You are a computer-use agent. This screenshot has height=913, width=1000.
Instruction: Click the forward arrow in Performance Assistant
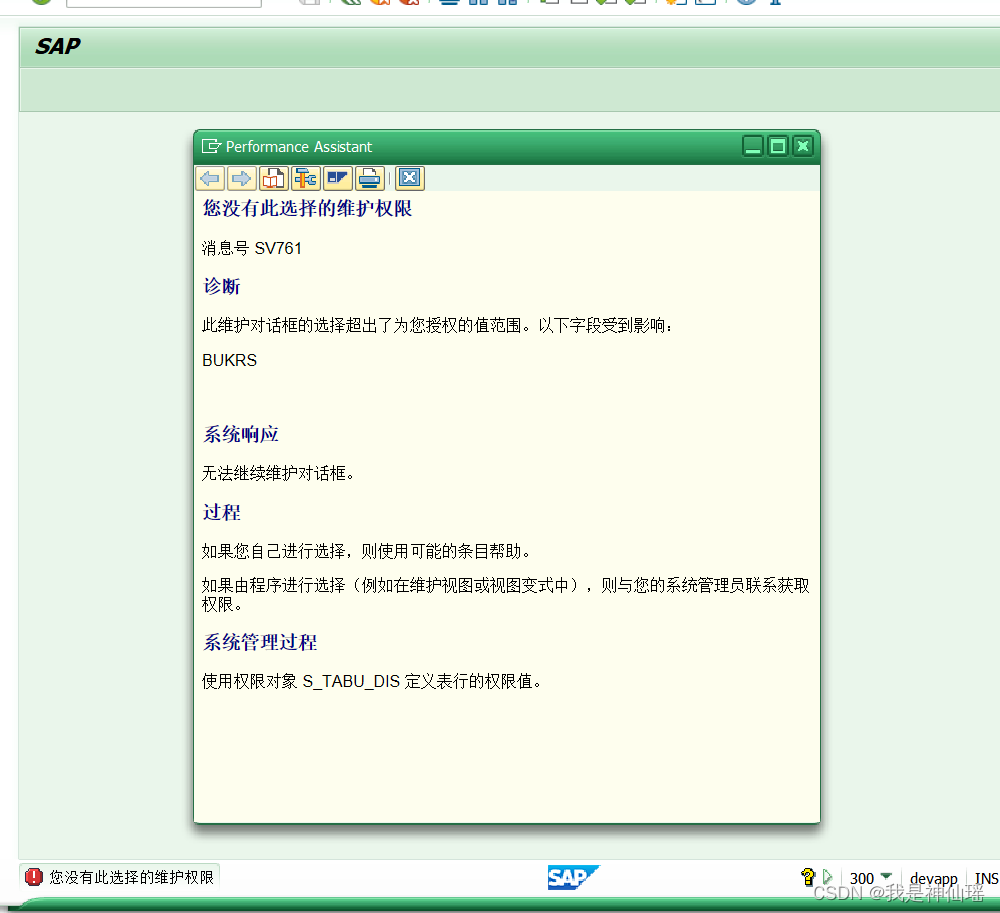click(242, 177)
